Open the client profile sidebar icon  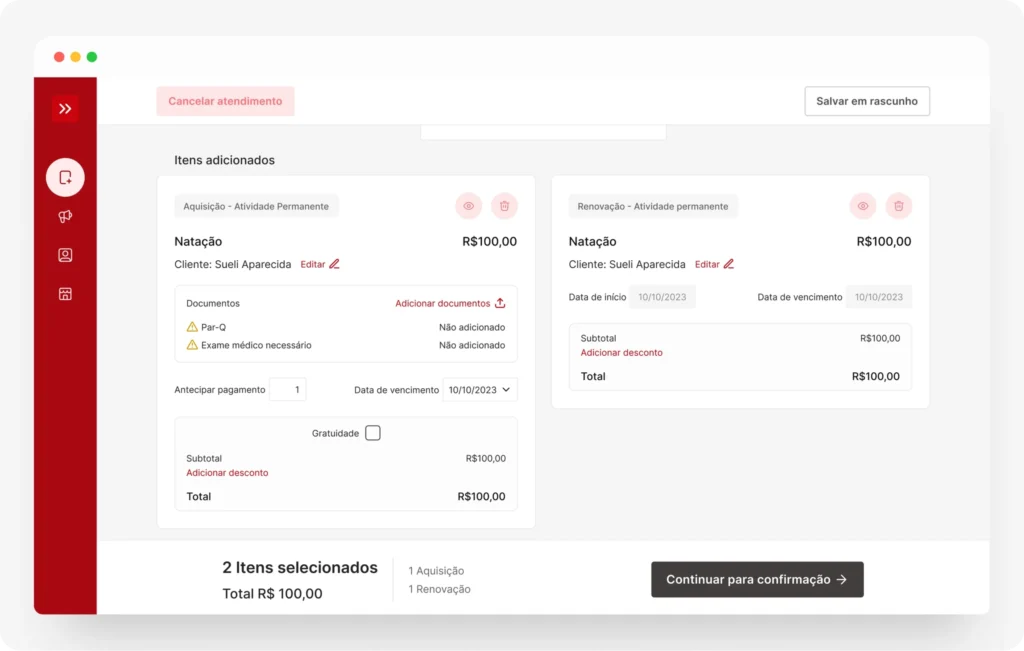[x=65, y=255]
